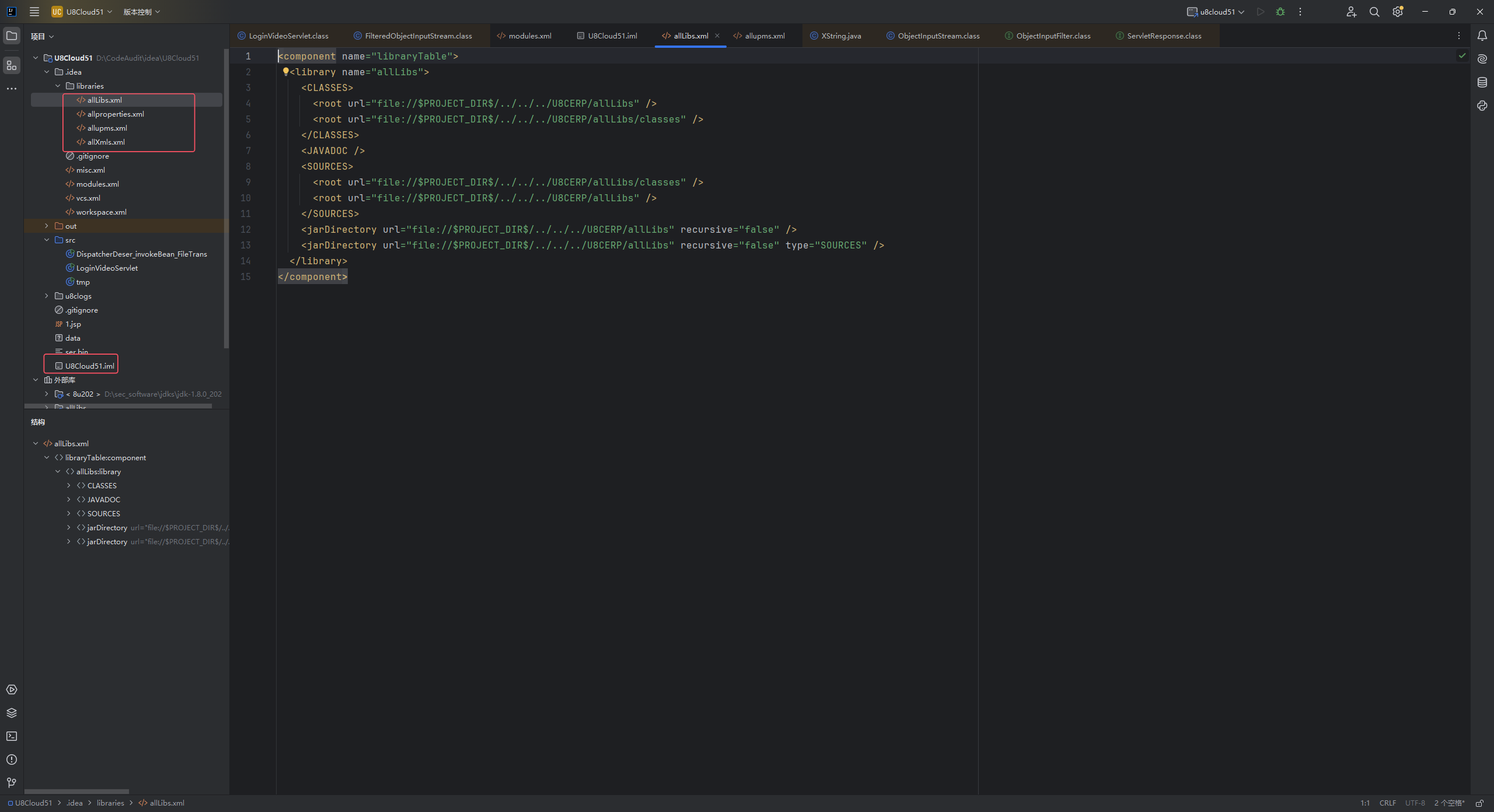The height and width of the screenshot is (812, 1494).
Task: Switch to the modules.xml editor tab
Action: [x=529, y=36]
